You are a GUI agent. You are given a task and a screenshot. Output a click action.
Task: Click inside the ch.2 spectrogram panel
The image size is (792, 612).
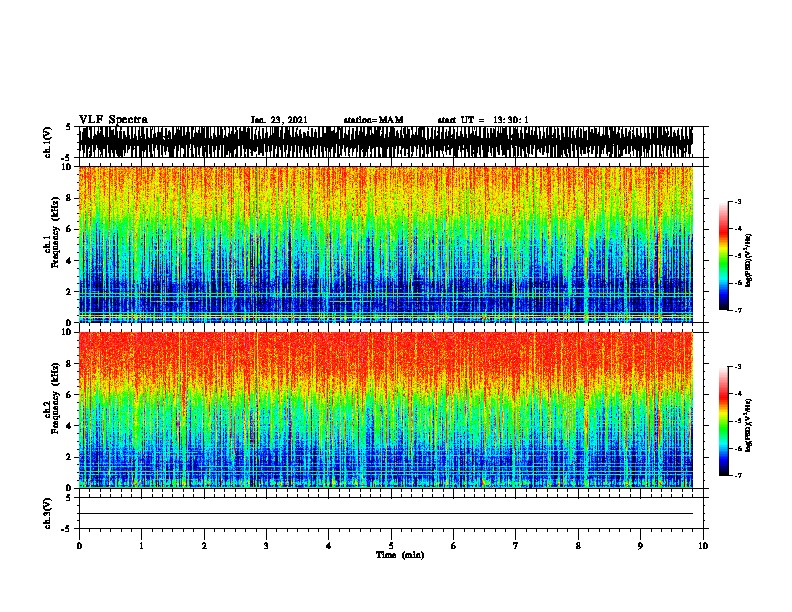pyautogui.click(x=385, y=410)
